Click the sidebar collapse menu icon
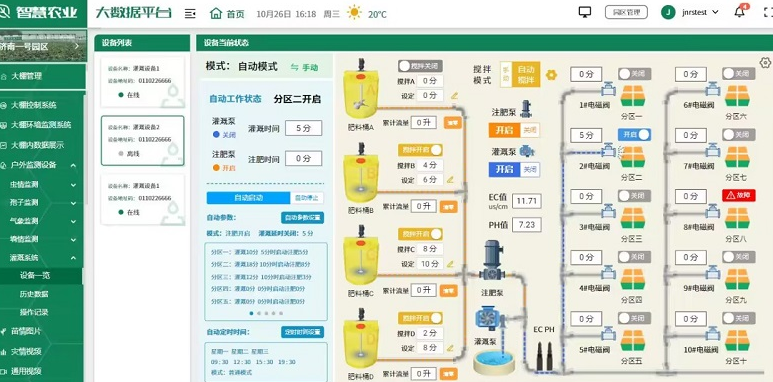 tap(190, 14)
